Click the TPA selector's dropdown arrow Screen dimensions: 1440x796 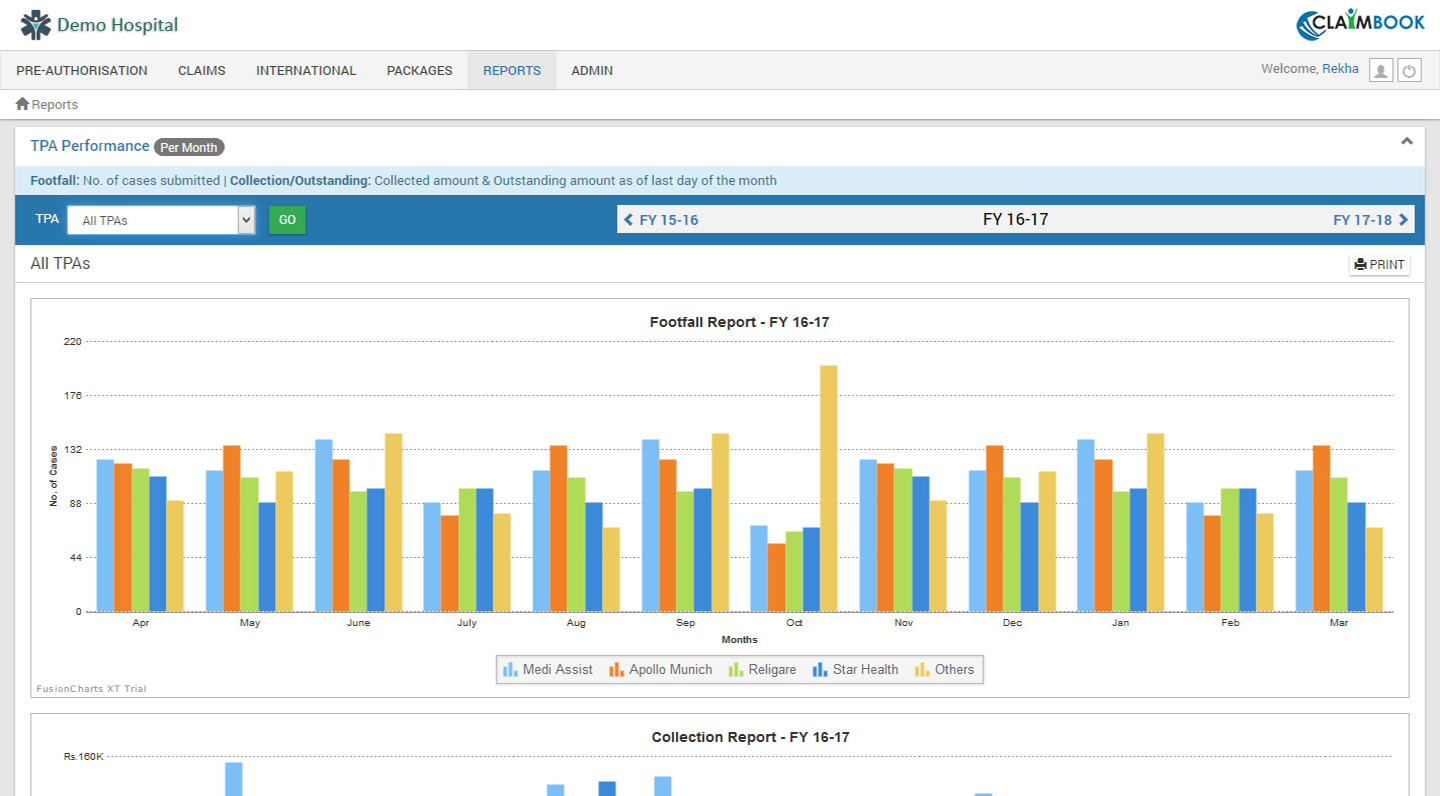[x=245, y=219]
